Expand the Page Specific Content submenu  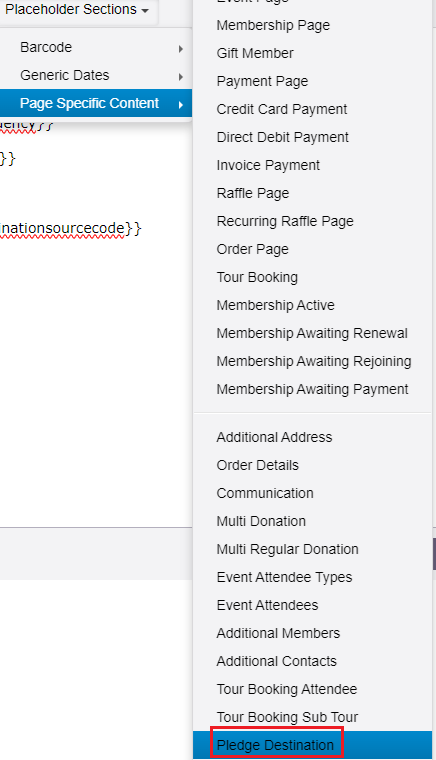point(96,103)
